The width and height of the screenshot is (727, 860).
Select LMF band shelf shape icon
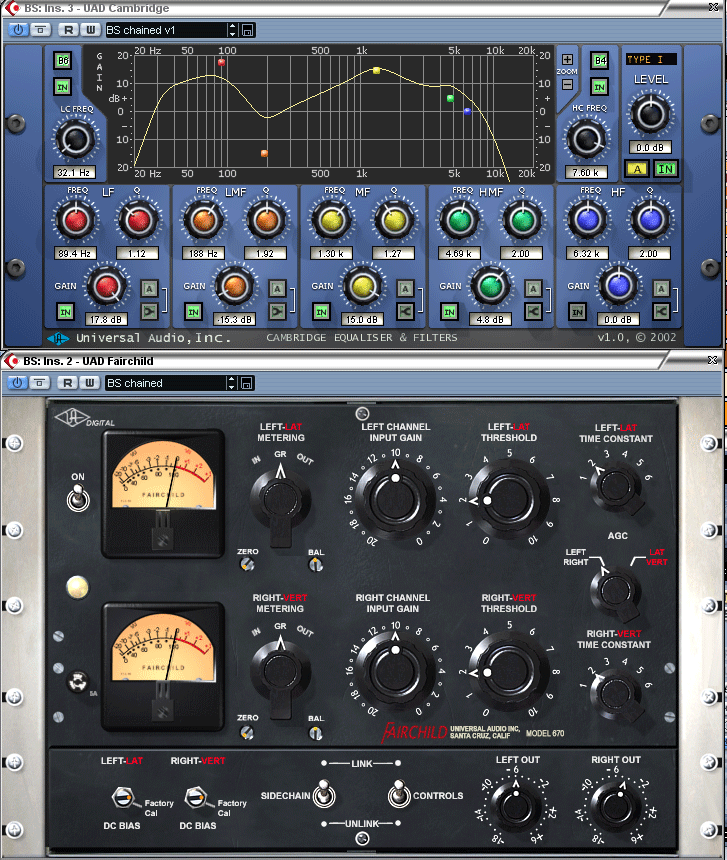pos(277,312)
